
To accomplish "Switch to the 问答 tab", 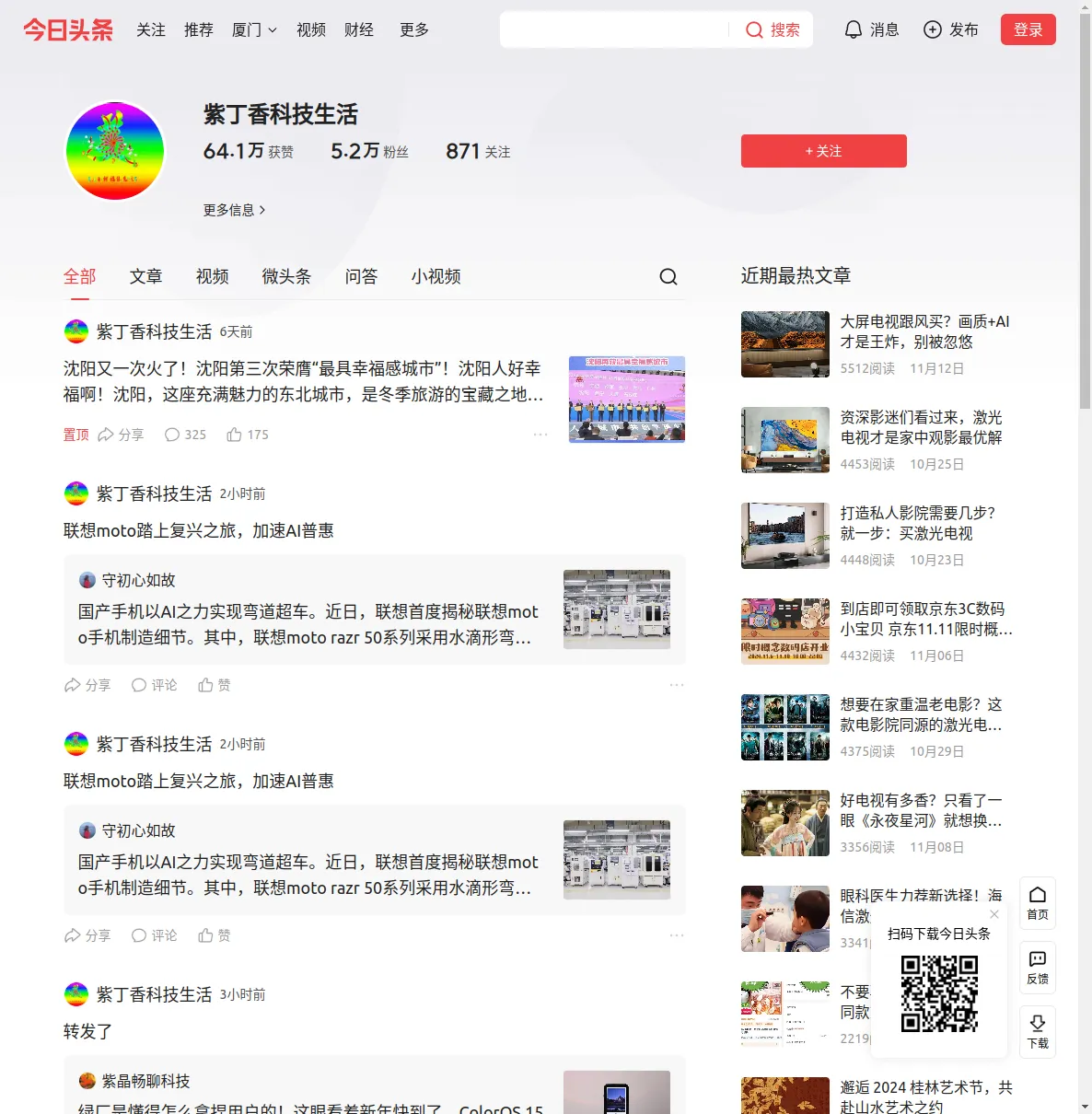I will tap(361, 276).
